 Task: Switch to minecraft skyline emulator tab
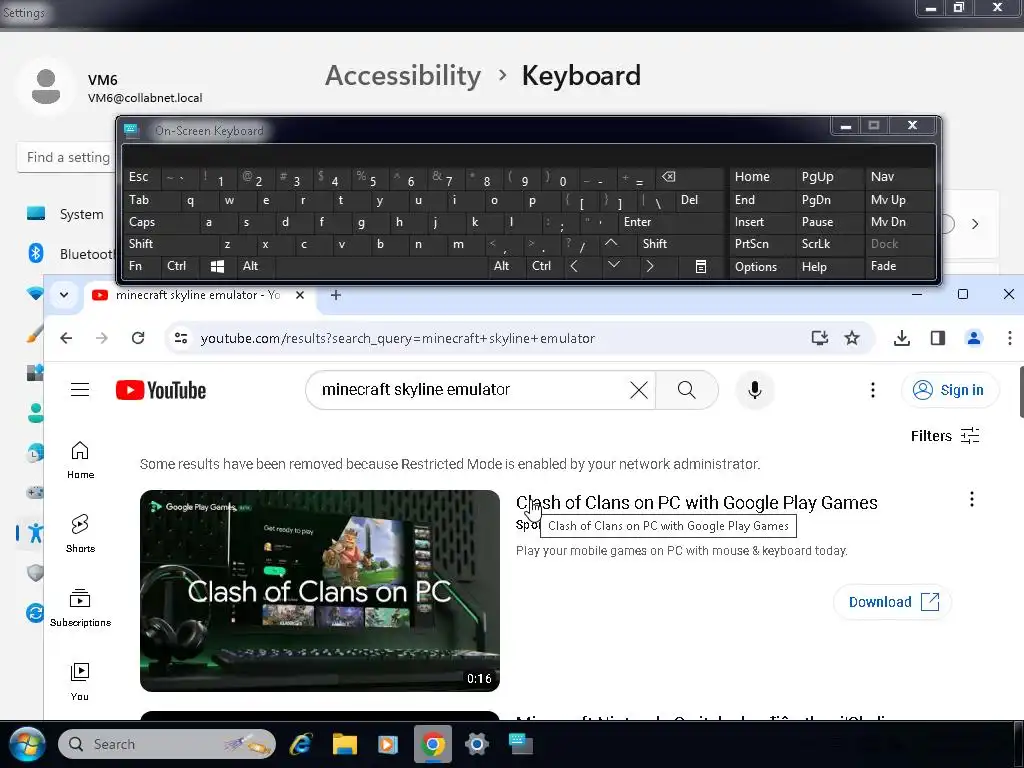pos(197,295)
